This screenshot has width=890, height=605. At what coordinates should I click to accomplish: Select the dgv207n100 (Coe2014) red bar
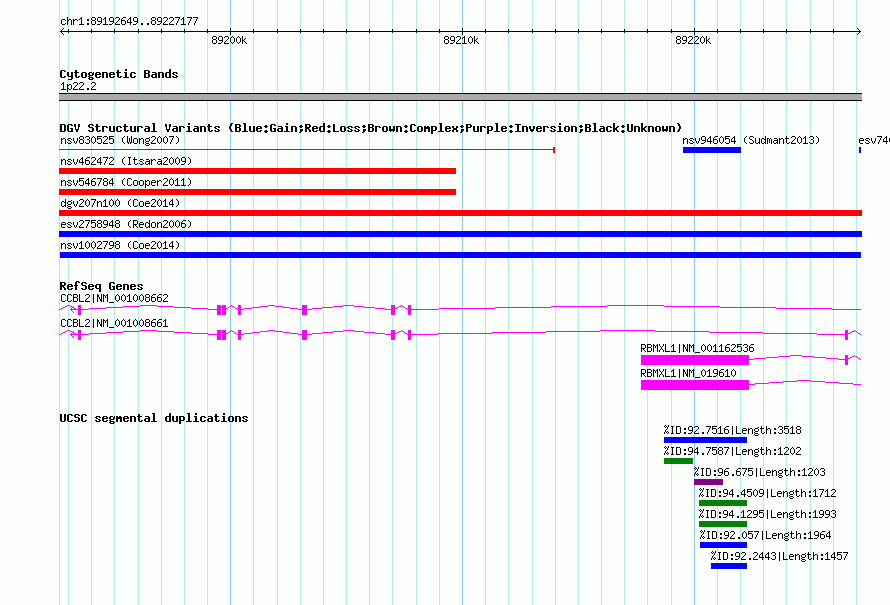pos(460,213)
